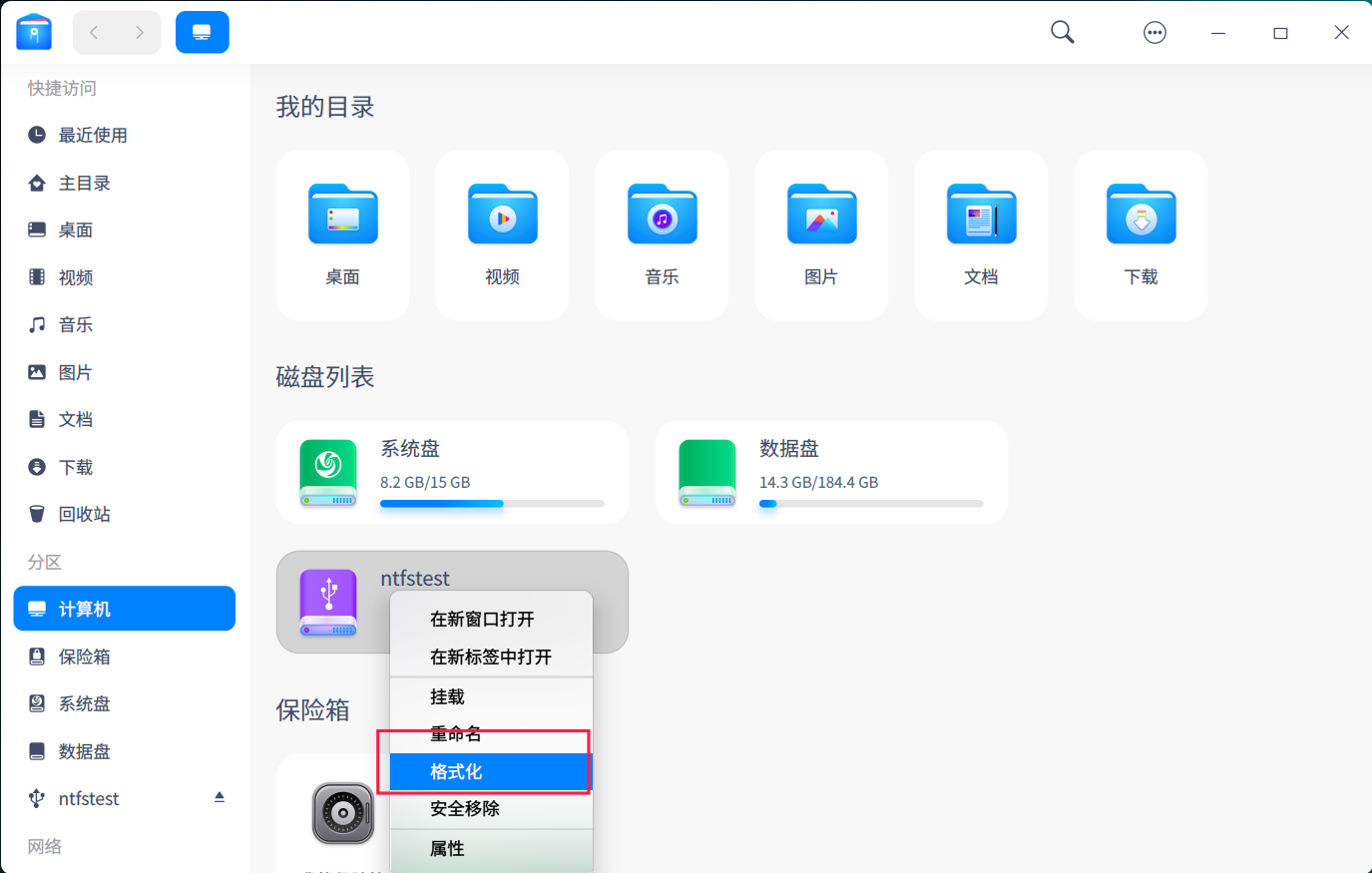
Task: Minimize the file manager window
Action: (1218, 33)
